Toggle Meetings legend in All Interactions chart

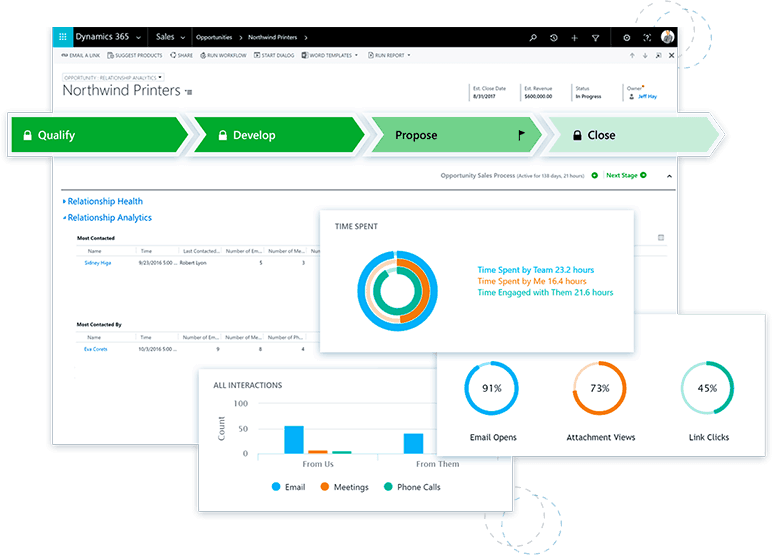345,487
